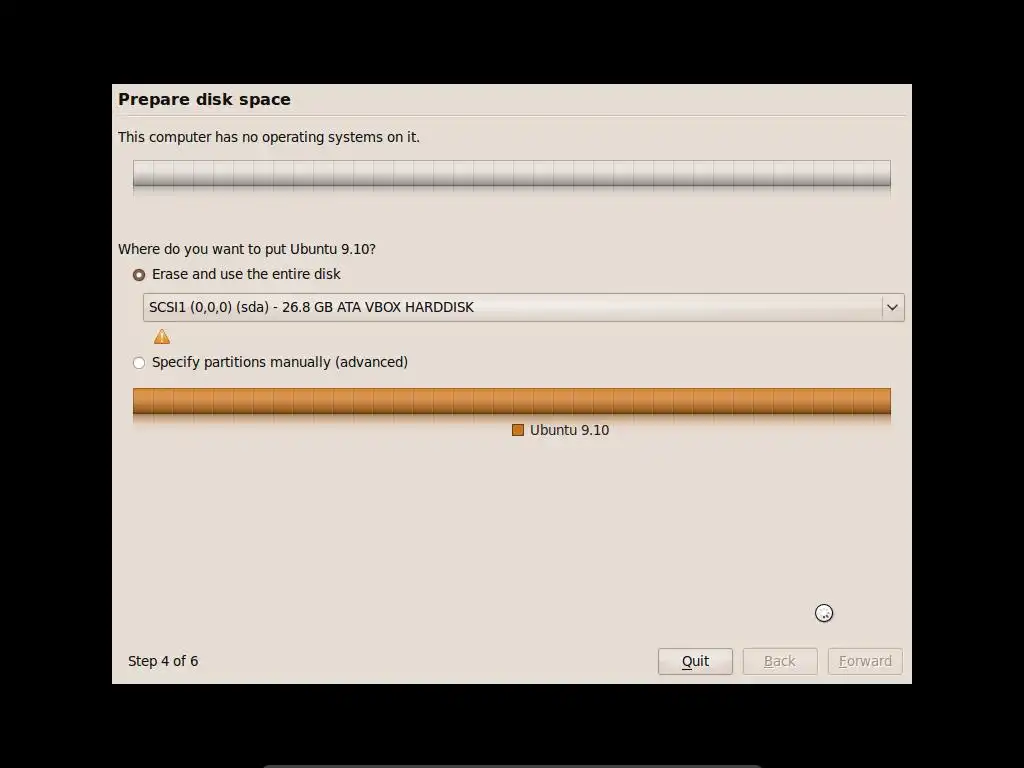Click the orange warning triangle icon

click(162, 337)
